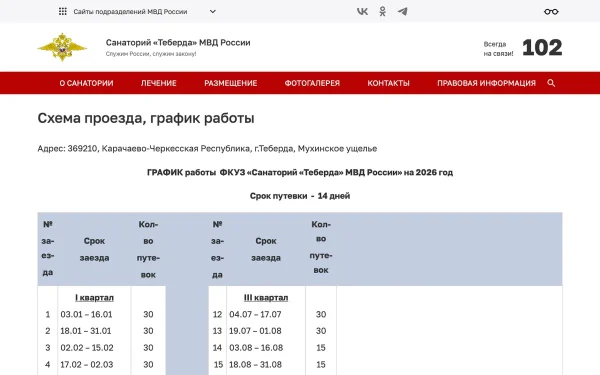Open the «О САНАТОРИИ» menu item

(86, 83)
